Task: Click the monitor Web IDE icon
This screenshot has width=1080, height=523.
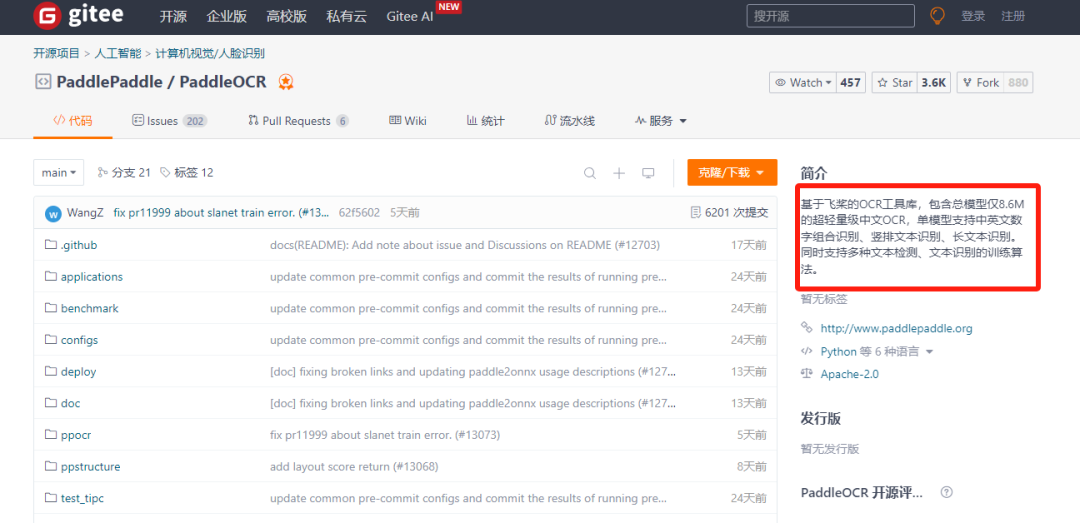Action: tap(647, 173)
